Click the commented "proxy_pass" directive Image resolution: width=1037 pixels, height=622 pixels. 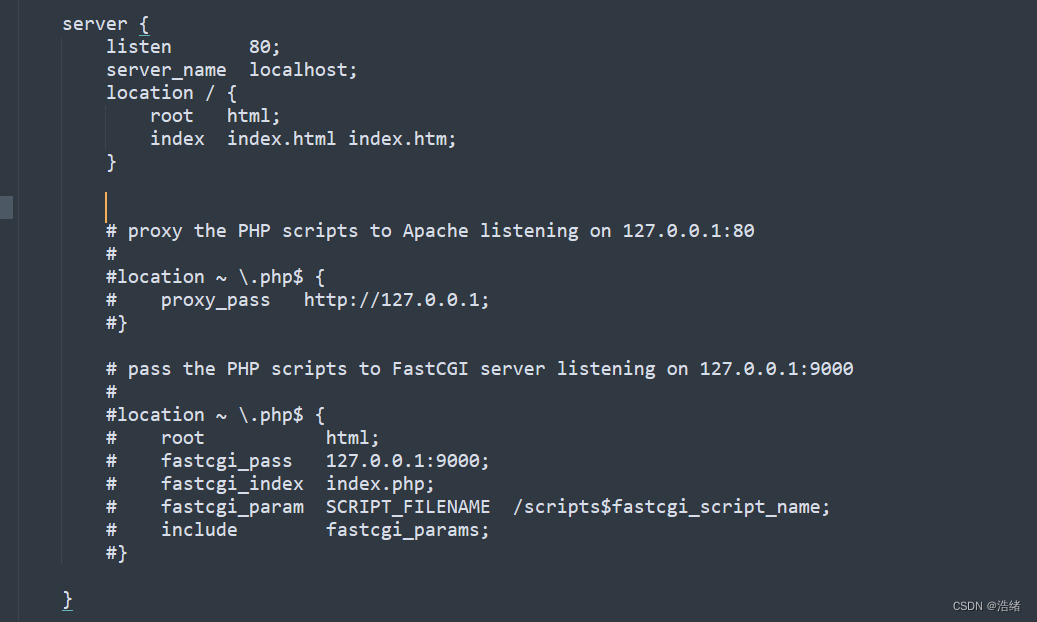click(x=215, y=300)
